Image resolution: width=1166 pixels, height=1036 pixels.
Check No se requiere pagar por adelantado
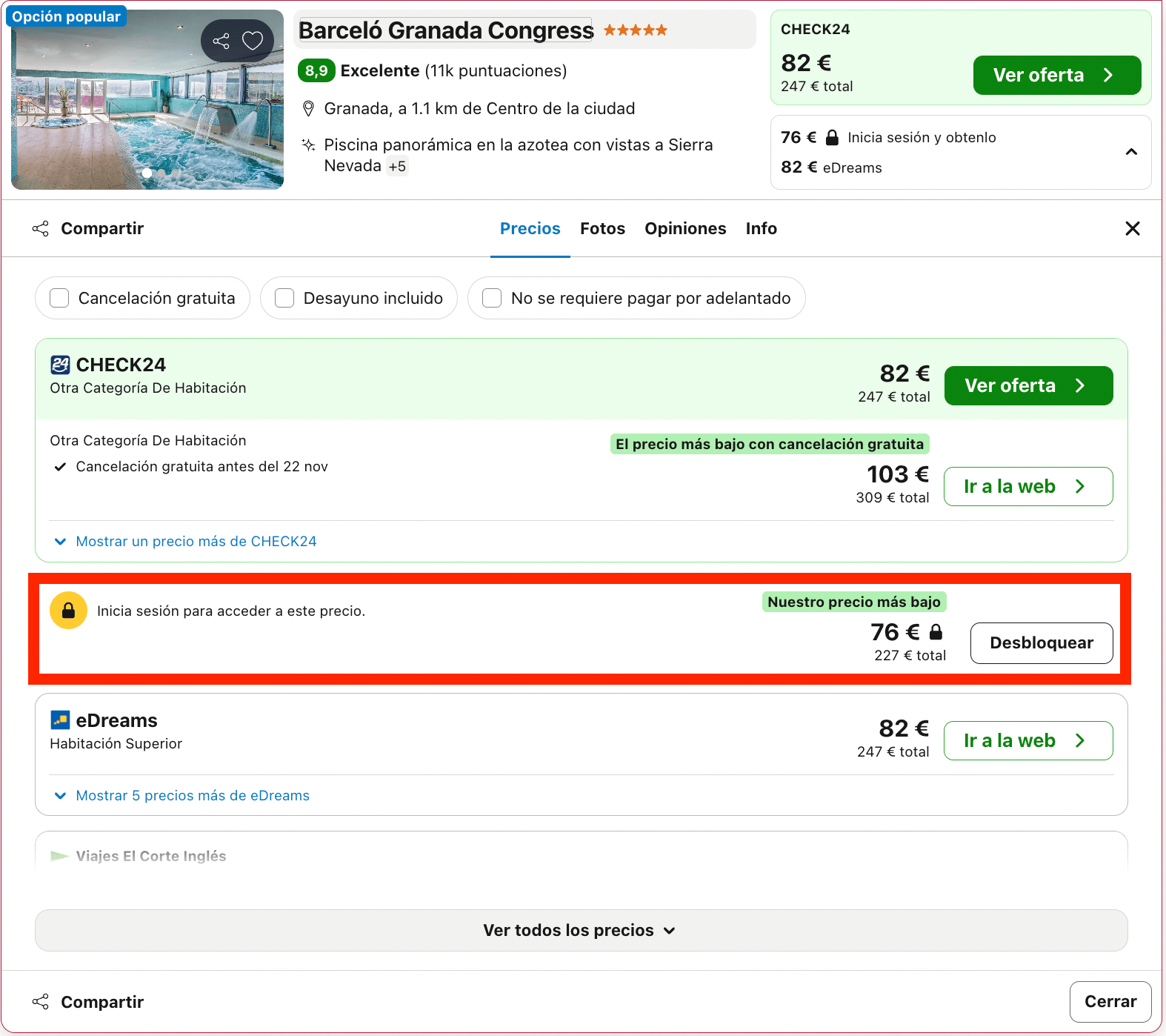492,298
